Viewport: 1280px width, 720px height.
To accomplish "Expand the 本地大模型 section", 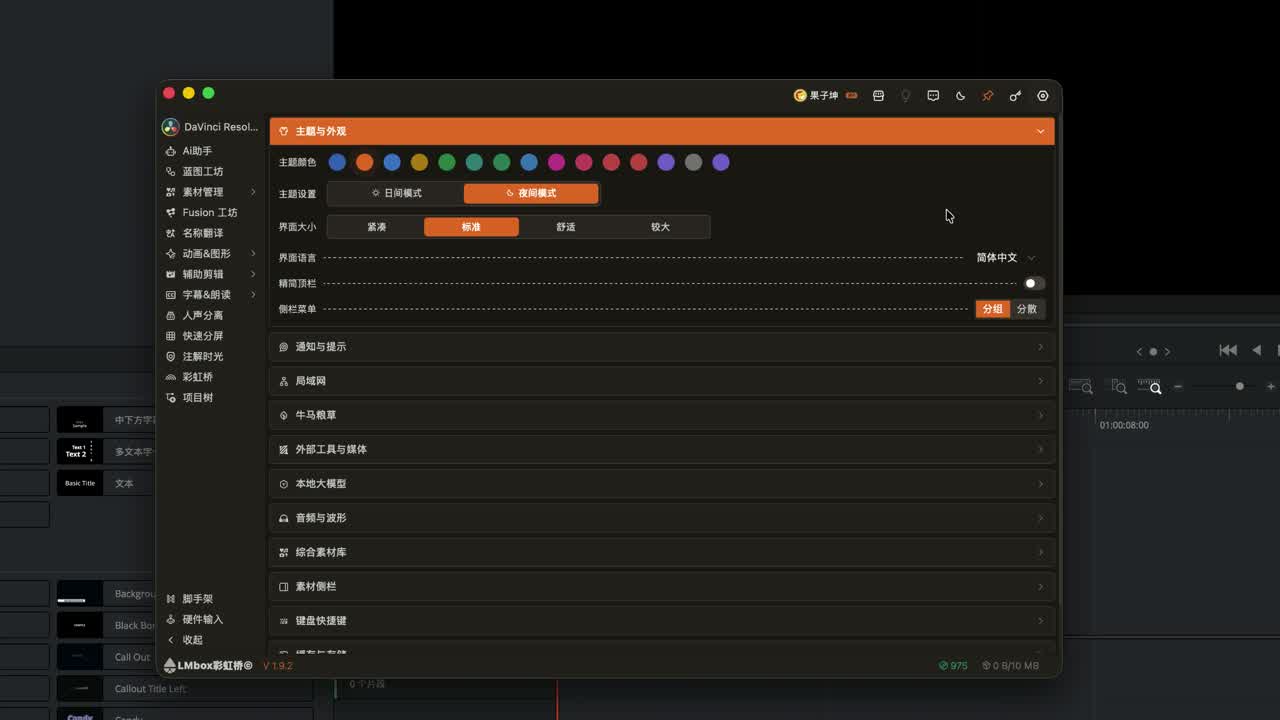I will point(662,484).
